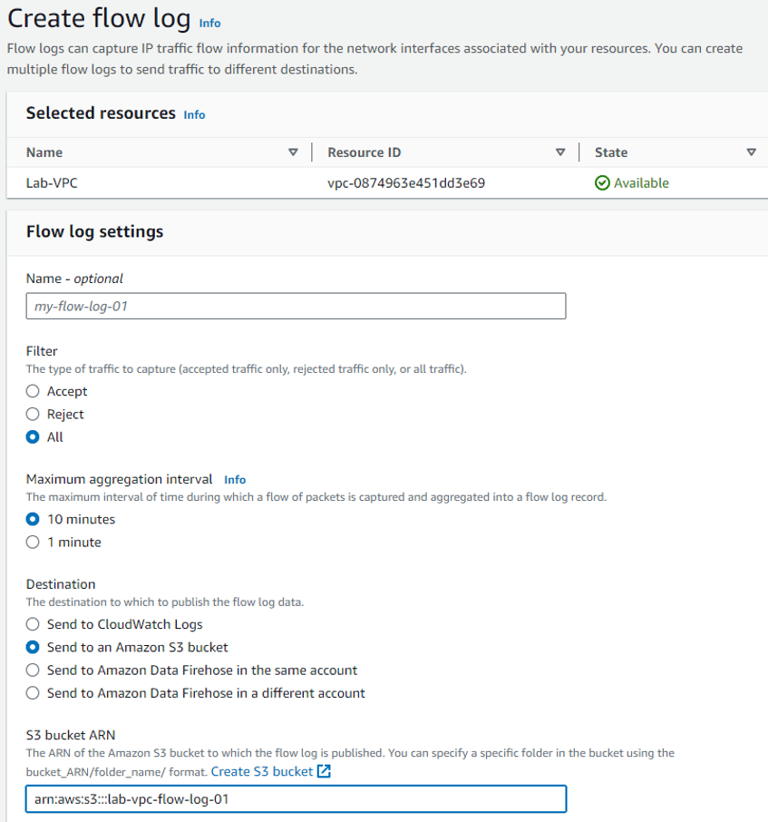Select Amazon Data Firehose in a different account
The image size is (768, 822).
[x=33, y=693]
